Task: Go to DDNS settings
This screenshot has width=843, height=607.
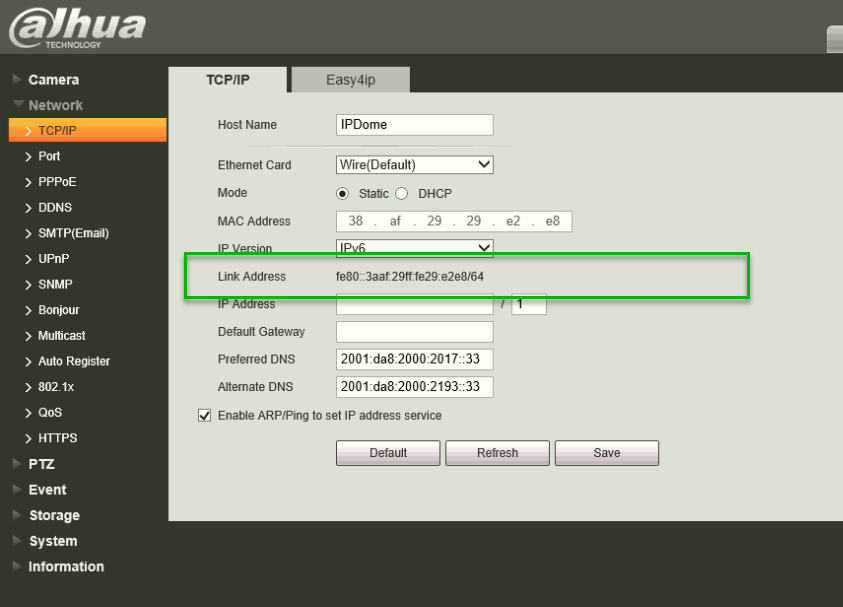Action: click(x=54, y=208)
